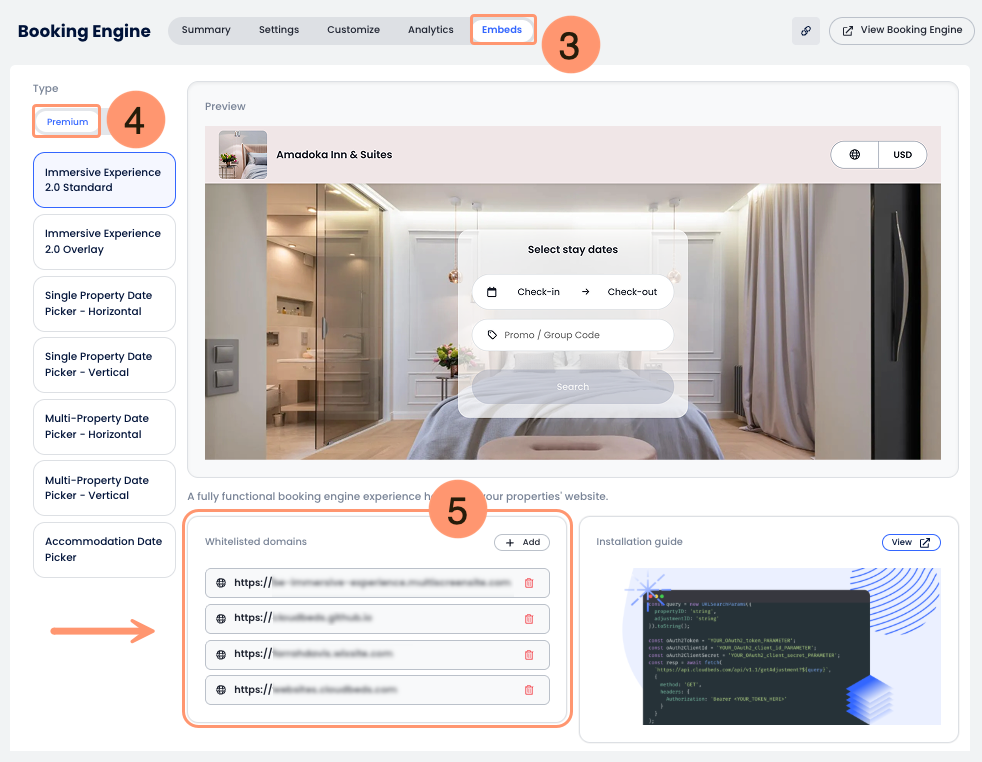Open the Settings tab
The image size is (982, 762).
coord(279,30)
